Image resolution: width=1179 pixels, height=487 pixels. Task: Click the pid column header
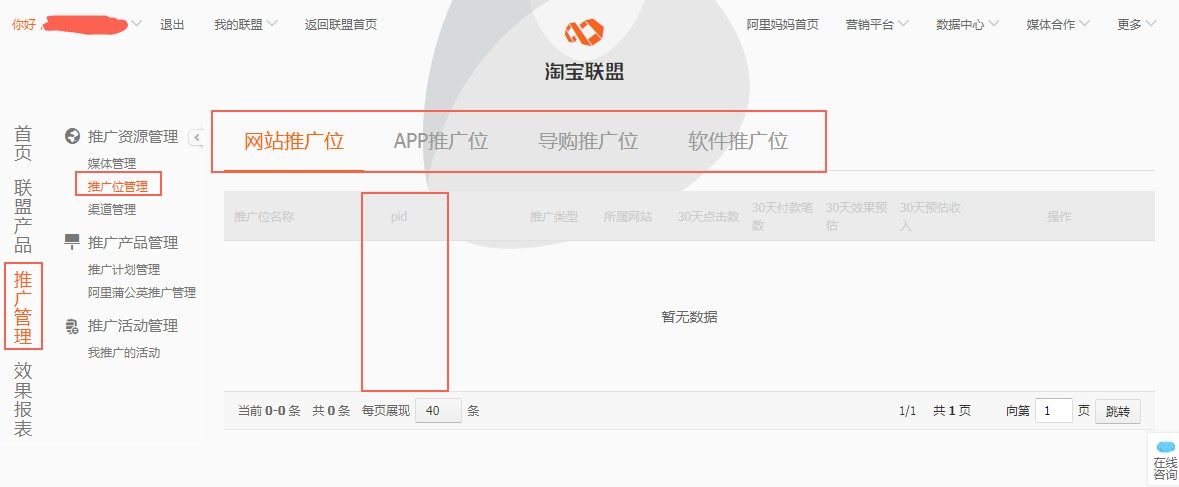pos(399,216)
